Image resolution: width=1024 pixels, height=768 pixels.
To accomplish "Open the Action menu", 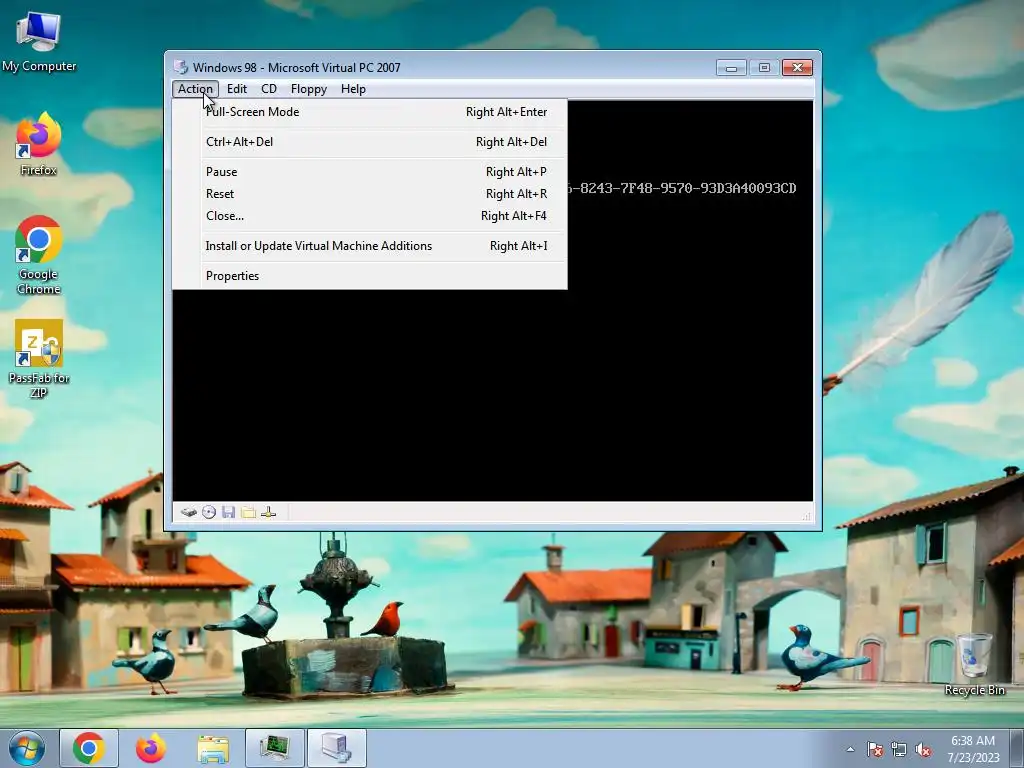I will pyautogui.click(x=195, y=89).
